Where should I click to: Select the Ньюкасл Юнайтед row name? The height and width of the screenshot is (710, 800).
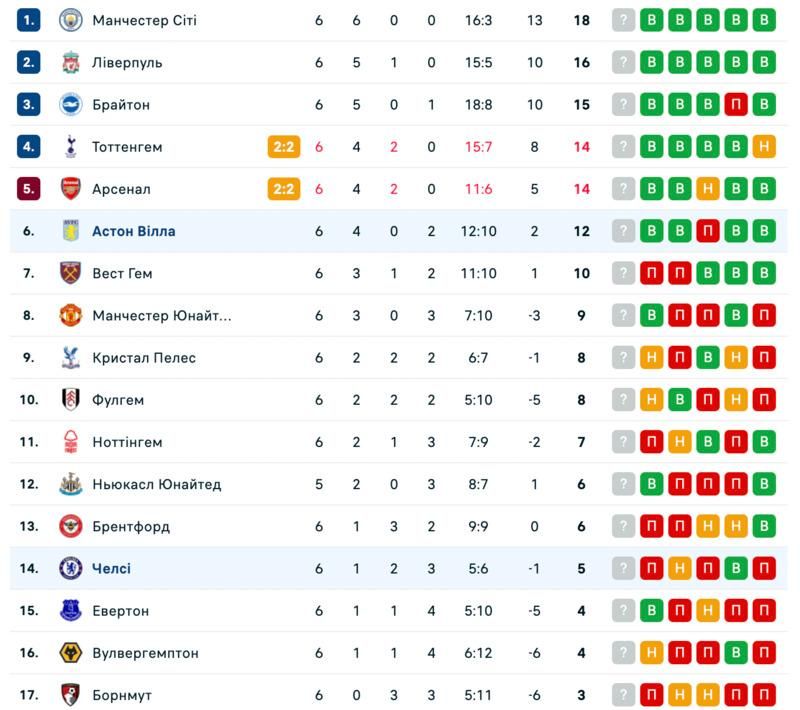click(x=156, y=484)
